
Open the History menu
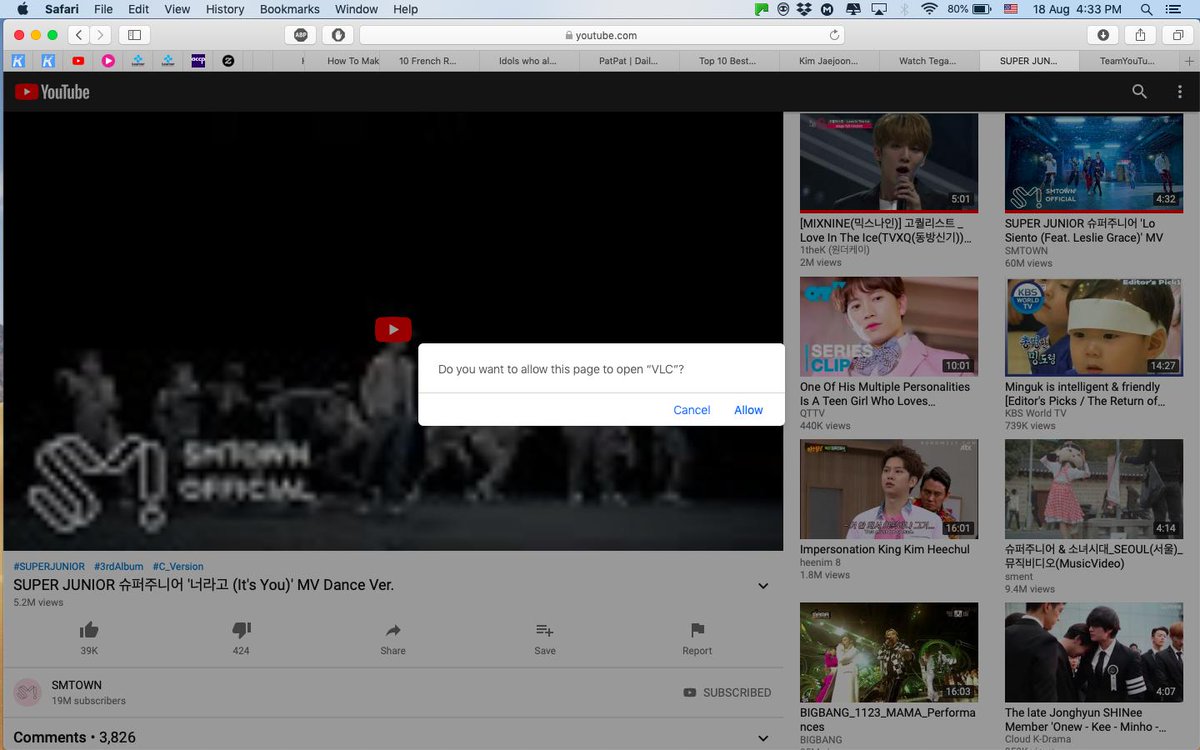pos(225,9)
